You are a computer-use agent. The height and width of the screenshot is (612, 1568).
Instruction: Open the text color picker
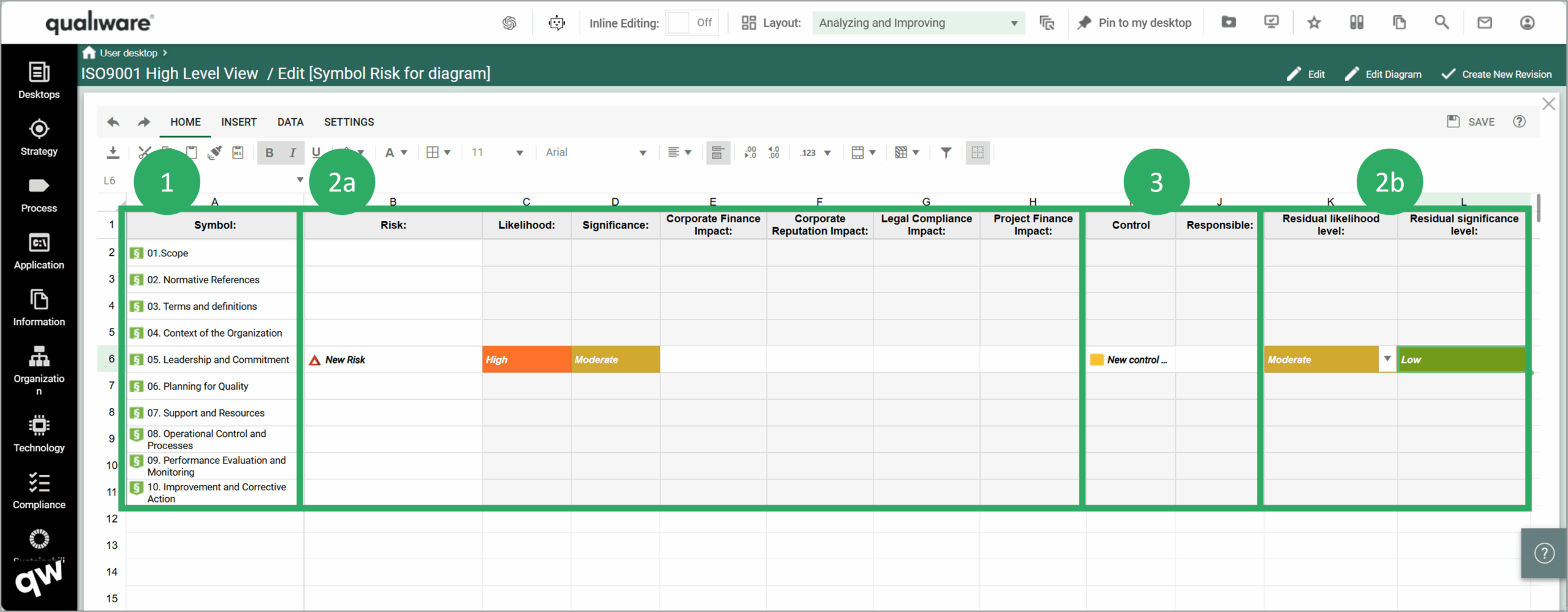(x=395, y=152)
